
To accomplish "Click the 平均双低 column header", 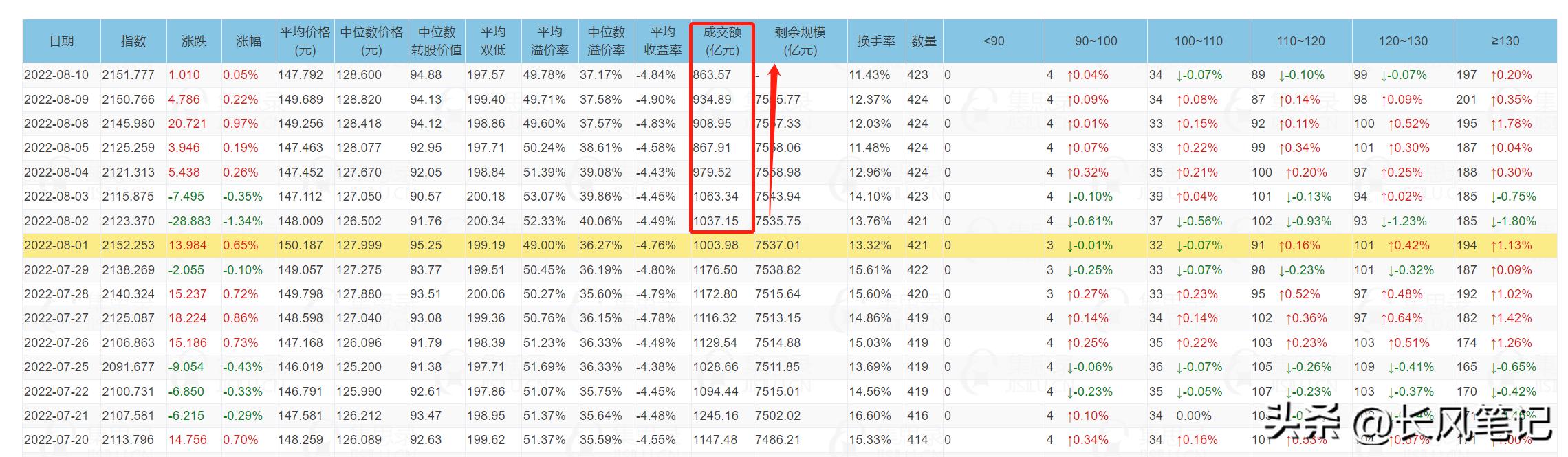I will coord(493,41).
